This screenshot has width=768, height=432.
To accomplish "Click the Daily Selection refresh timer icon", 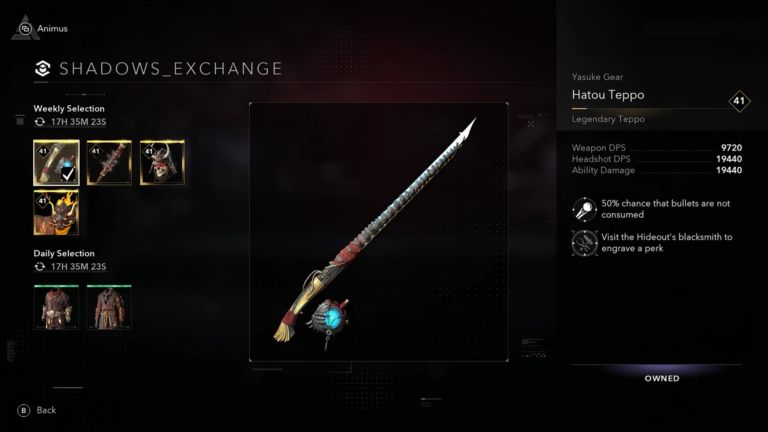I will [x=40, y=267].
